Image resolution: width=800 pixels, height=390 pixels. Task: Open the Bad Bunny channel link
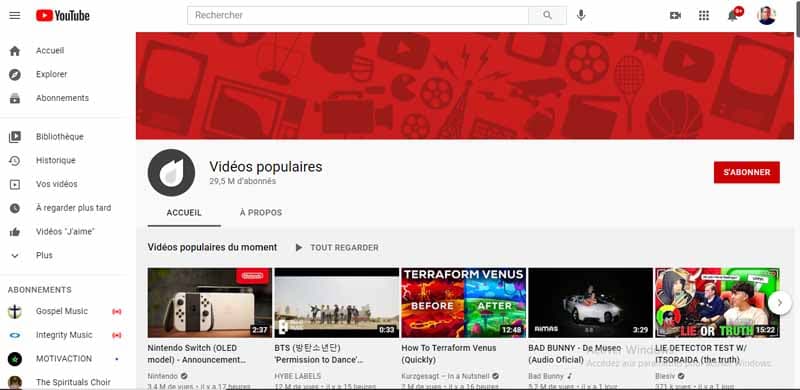click(x=545, y=376)
